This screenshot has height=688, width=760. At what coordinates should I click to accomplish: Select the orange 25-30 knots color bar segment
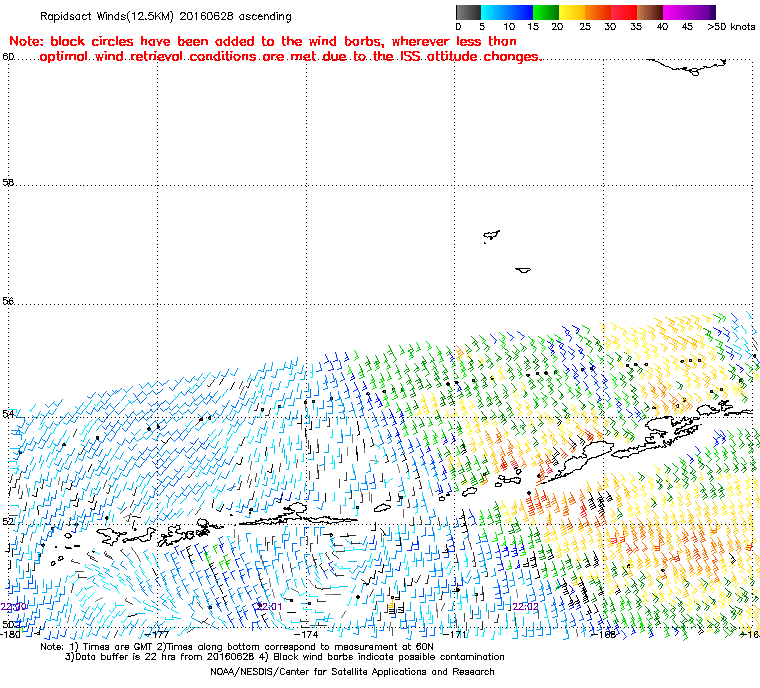tap(598, 12)
